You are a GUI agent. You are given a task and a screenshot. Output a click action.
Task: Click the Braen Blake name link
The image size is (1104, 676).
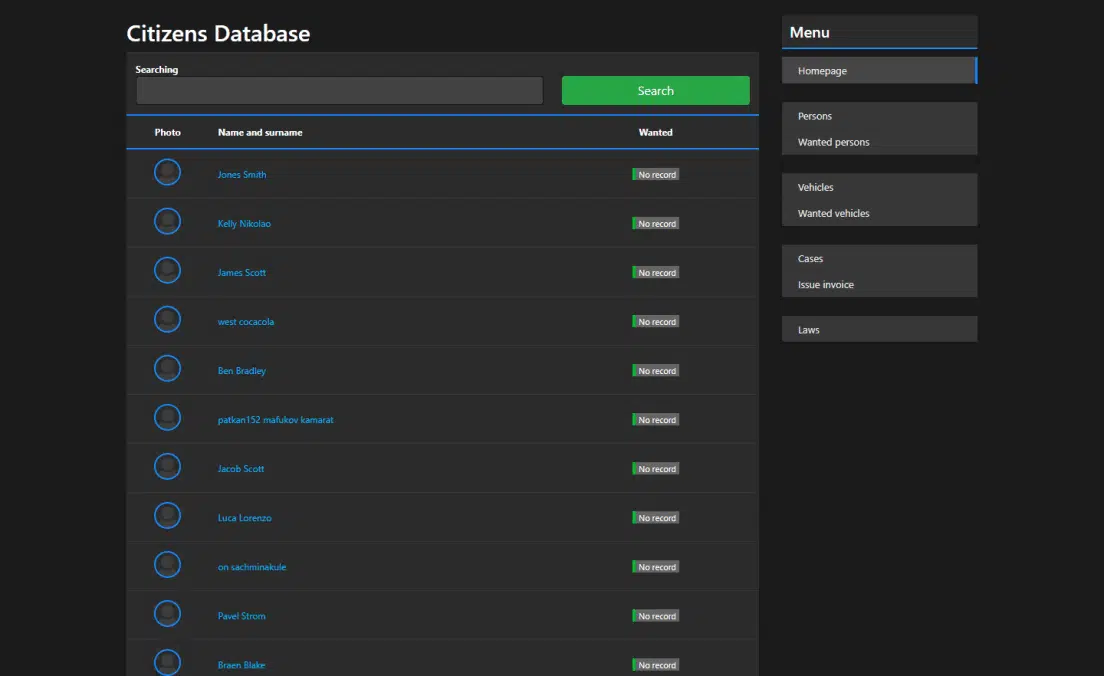[x=242, y=665]
